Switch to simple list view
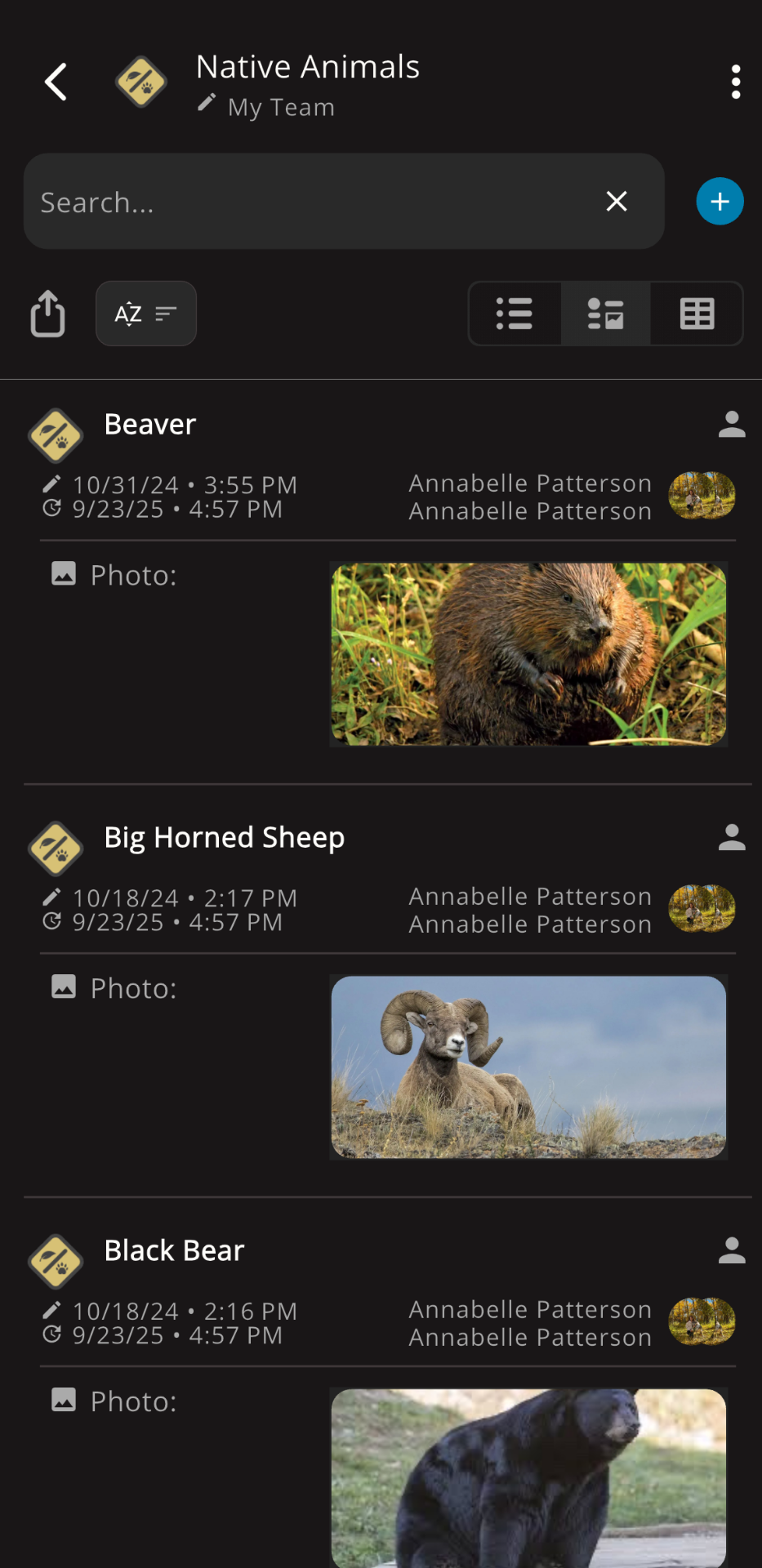The image size is (762, 1568). point(515,314)
